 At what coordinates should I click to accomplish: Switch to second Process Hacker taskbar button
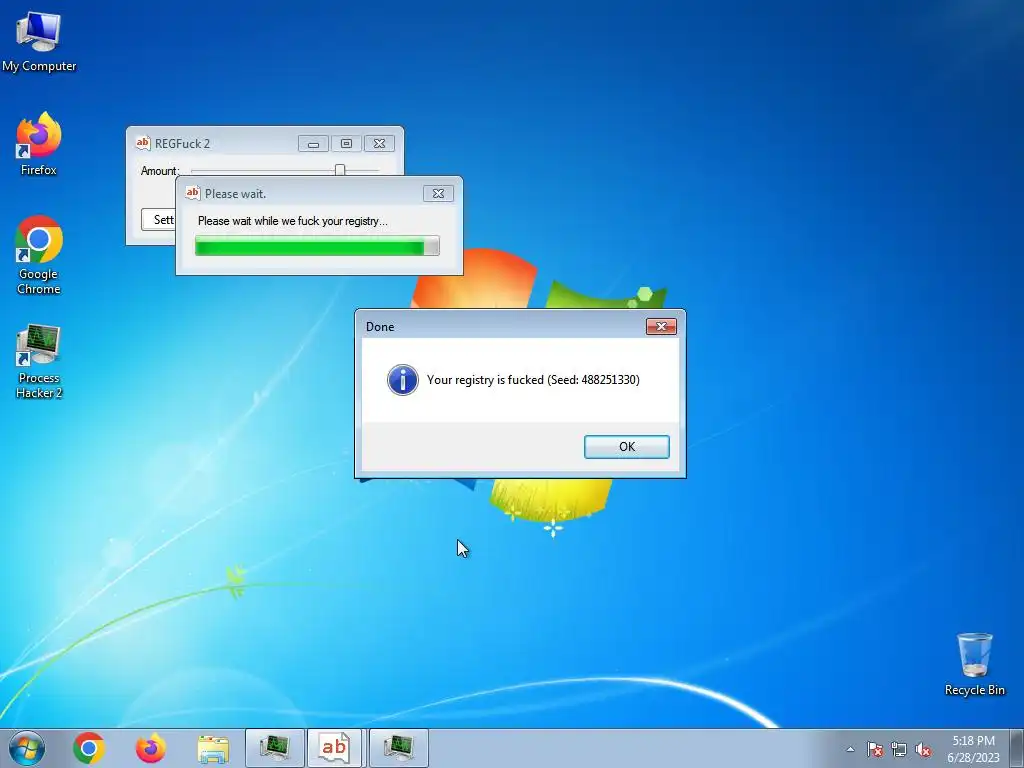point(398,748)
